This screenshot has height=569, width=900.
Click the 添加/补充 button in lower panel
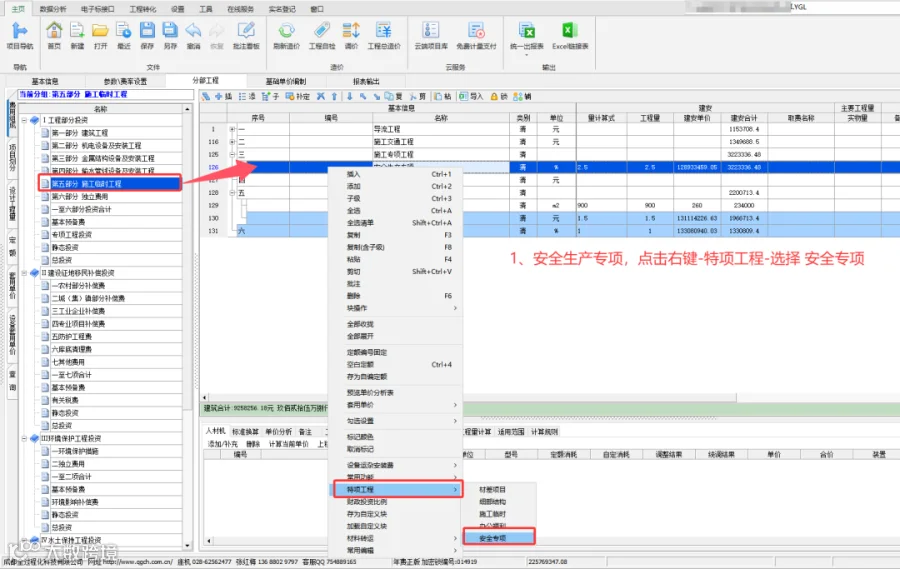pyautogui.click(x=223, y=444)
